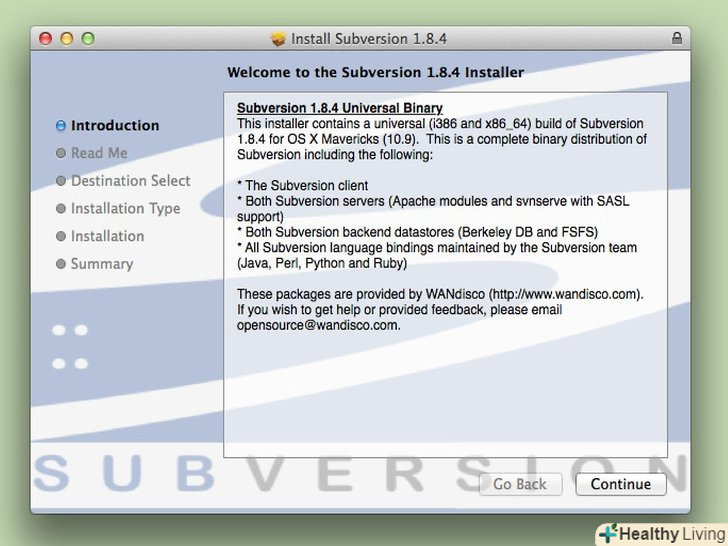Click the Continue button
728x546 pixels.
click(x=621, y=484)
